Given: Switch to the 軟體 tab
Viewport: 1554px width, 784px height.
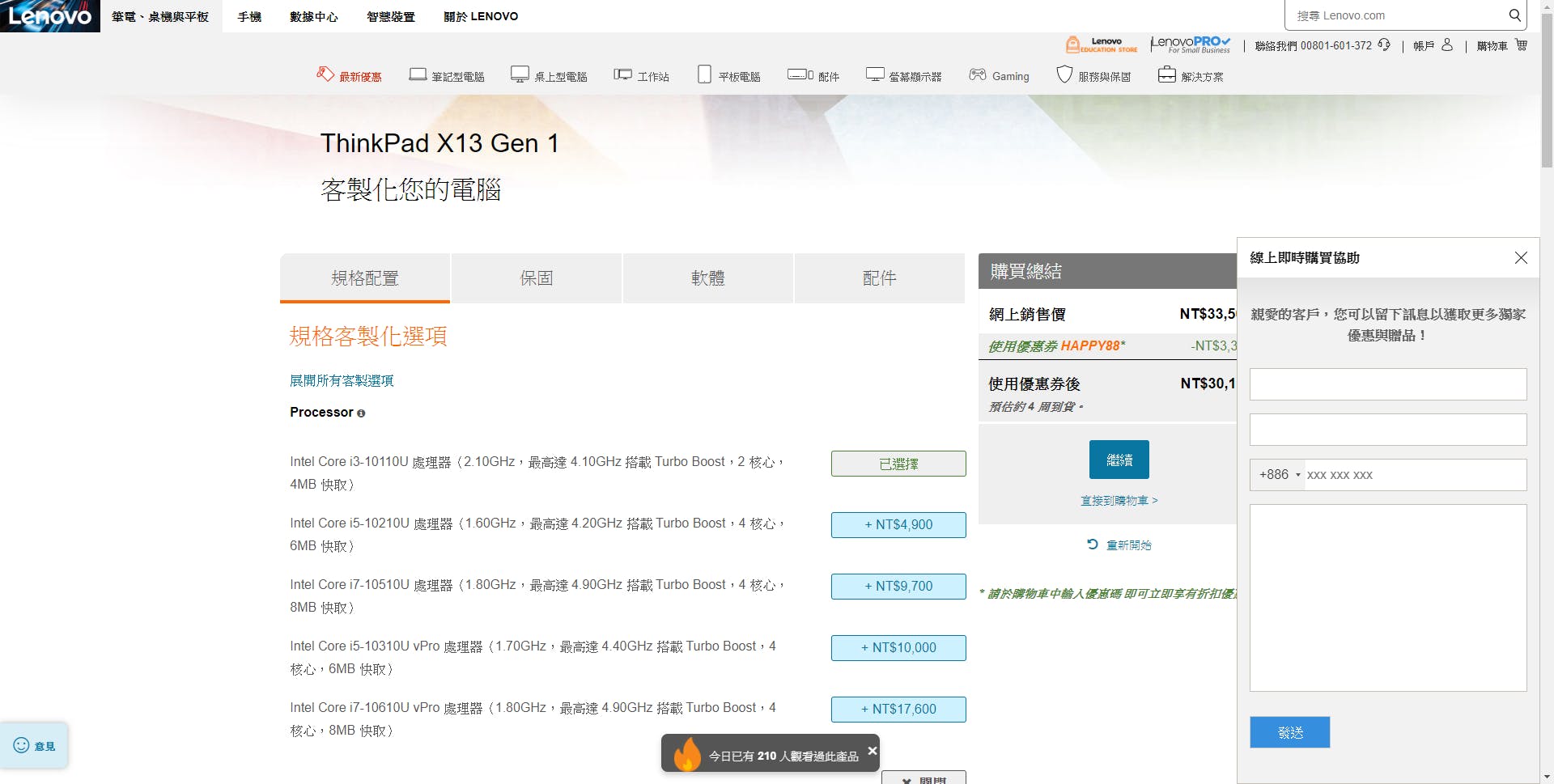Looking at the screenshot, I should [x=708, y=278].
